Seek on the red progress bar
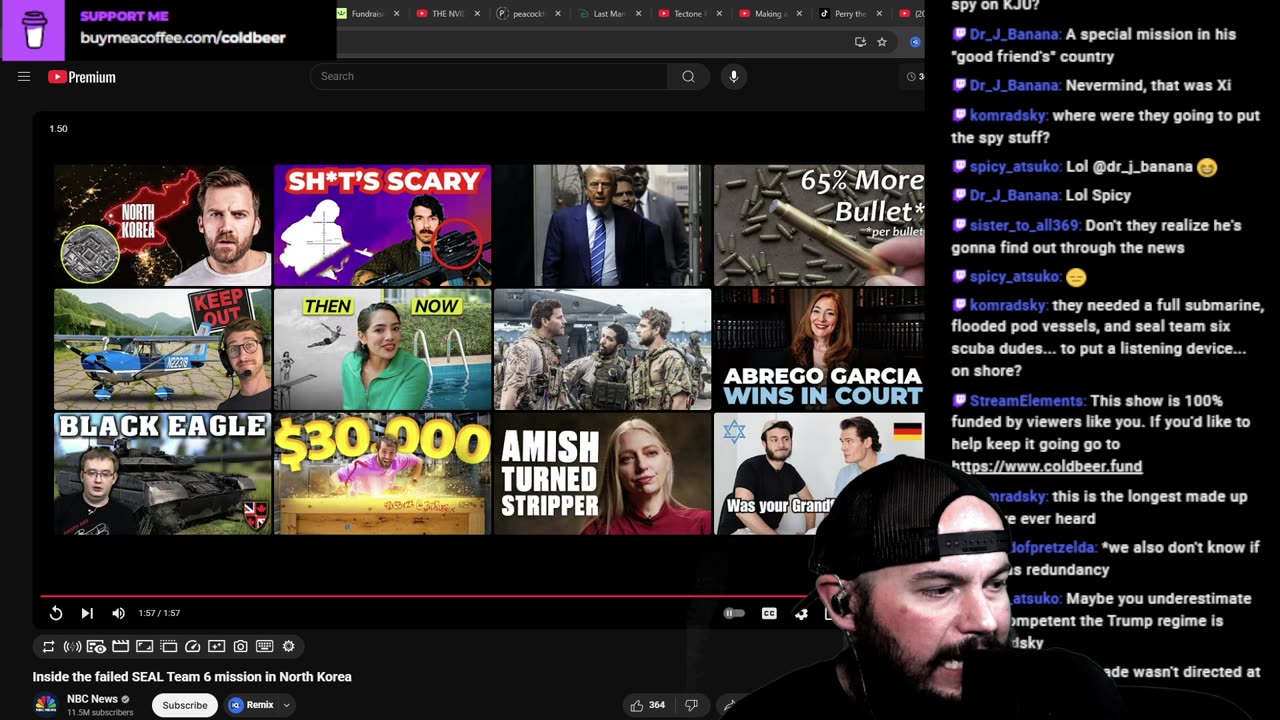 click(430, 596)
